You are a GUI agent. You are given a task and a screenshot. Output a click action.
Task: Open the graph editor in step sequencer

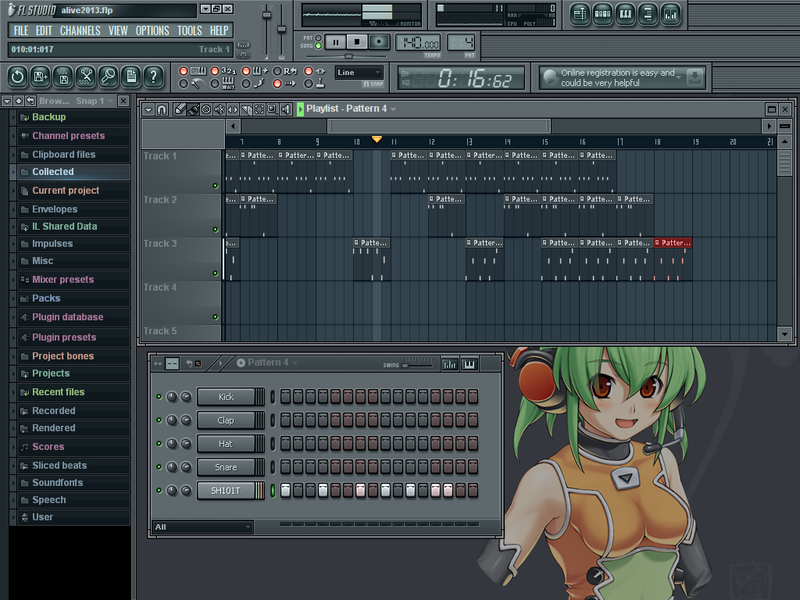pos(449,363)
